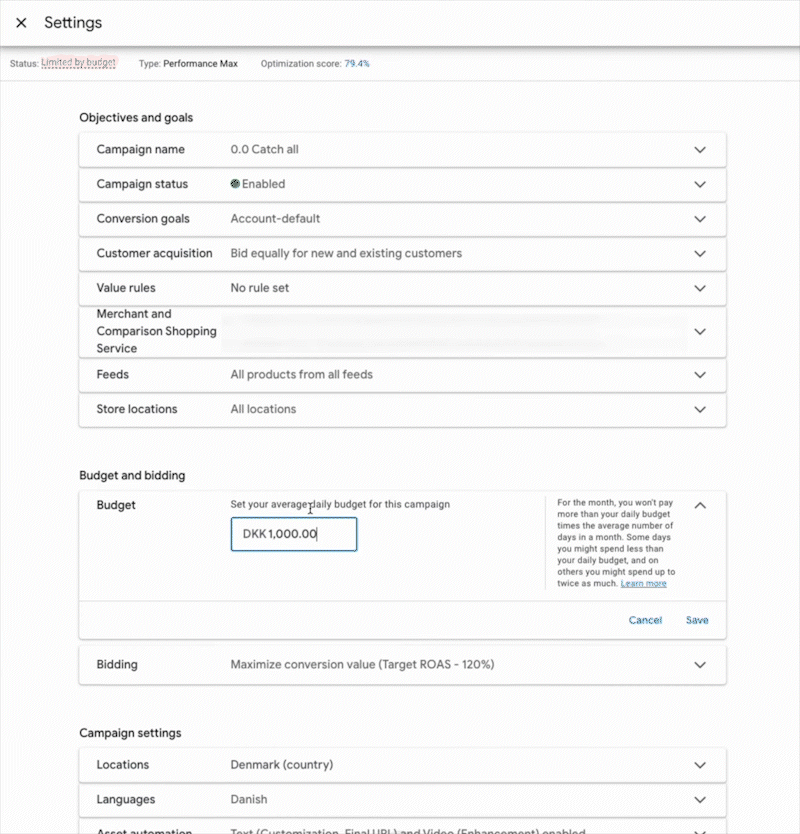
Task: Open the Conversion goals setting
Action: pyautogui.click(x=699, y=219)
